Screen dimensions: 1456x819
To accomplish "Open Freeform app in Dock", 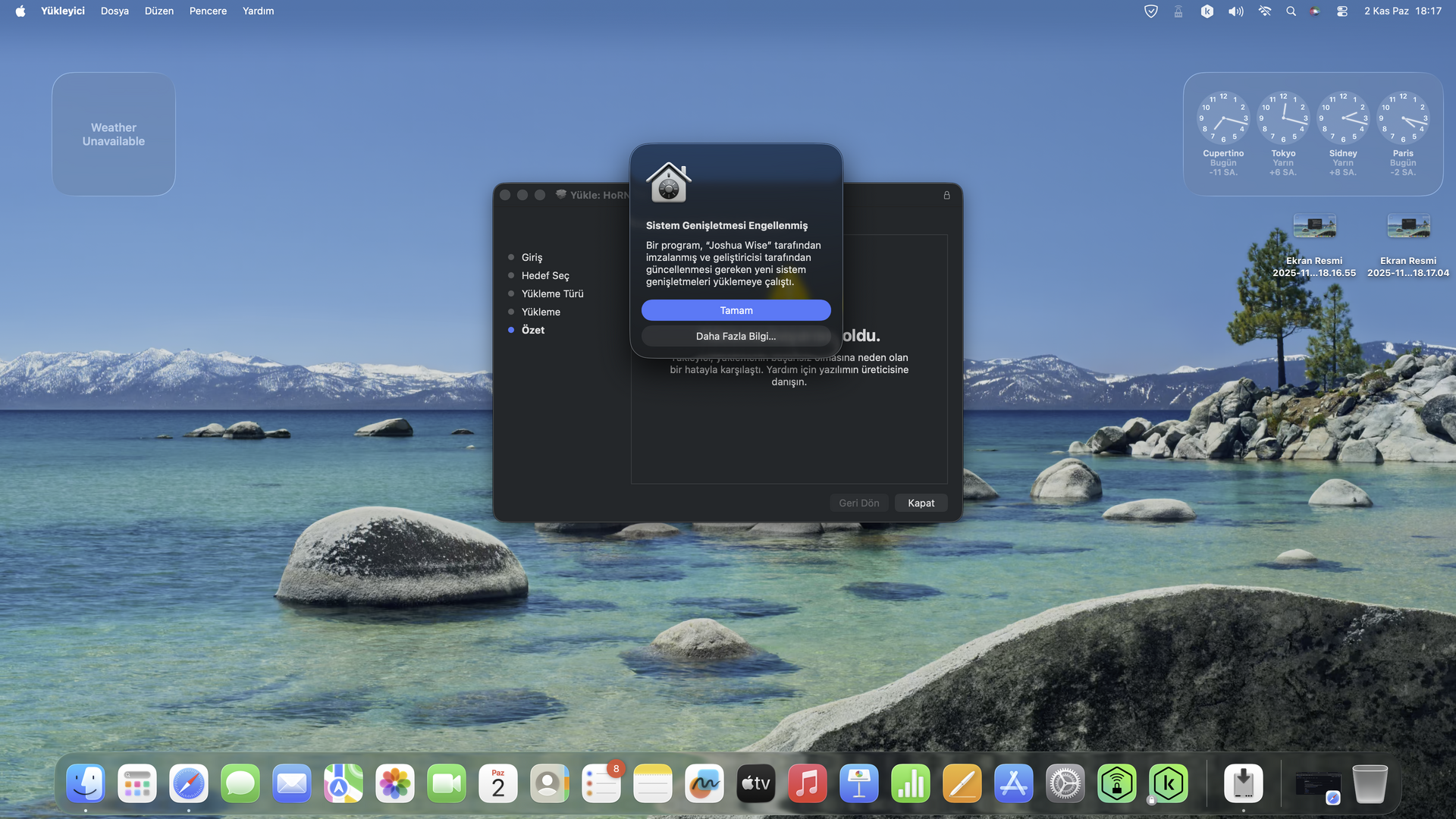I will pyautogui.click(x=704, y=783).
